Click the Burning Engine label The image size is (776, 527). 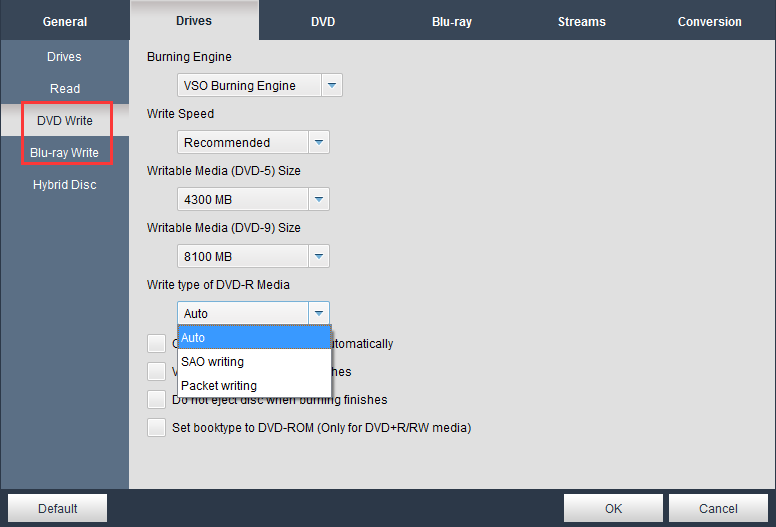[x=189, y=57]
